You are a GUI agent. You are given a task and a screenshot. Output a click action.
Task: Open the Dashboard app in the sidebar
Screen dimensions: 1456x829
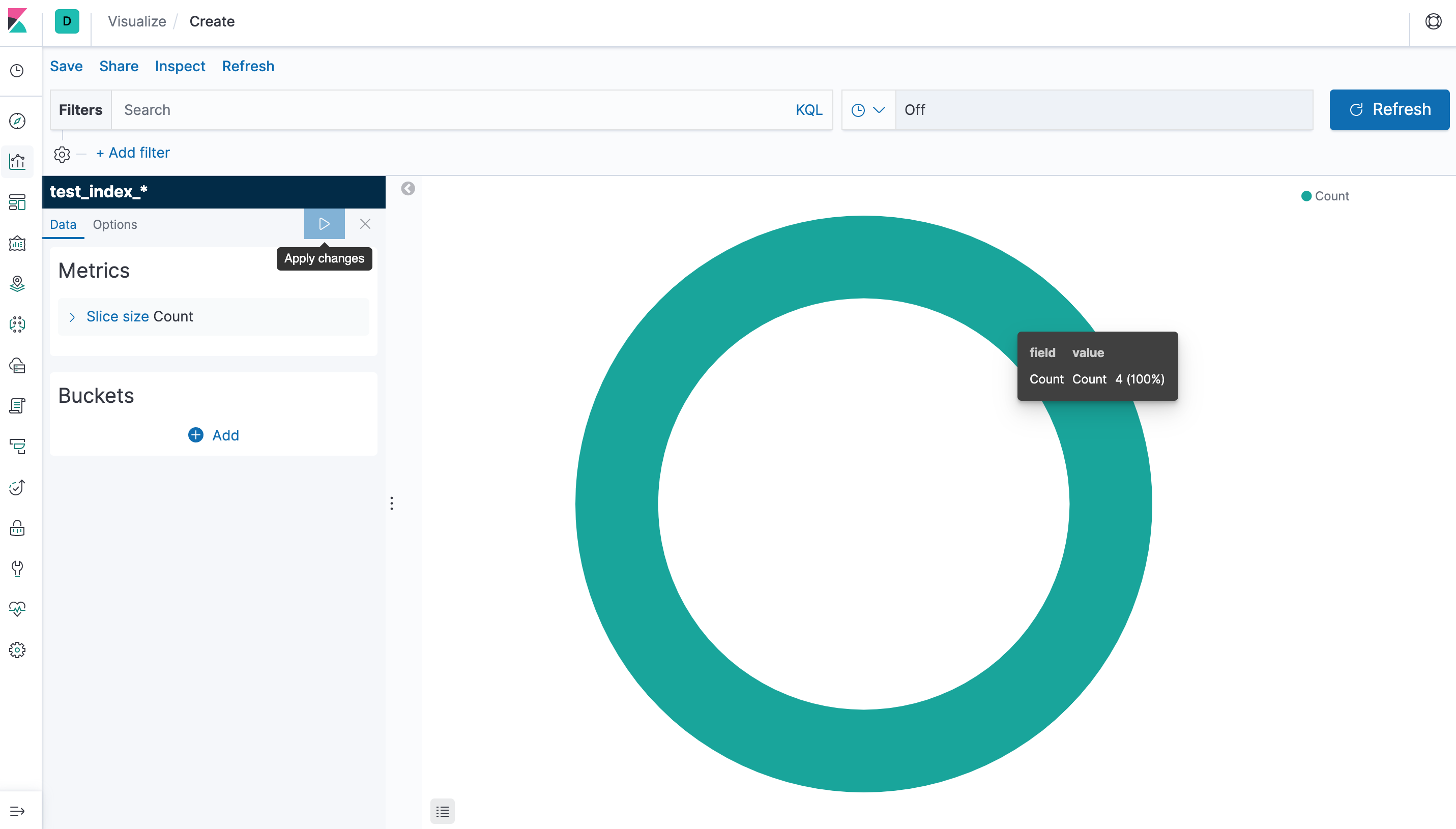(16, 203)
